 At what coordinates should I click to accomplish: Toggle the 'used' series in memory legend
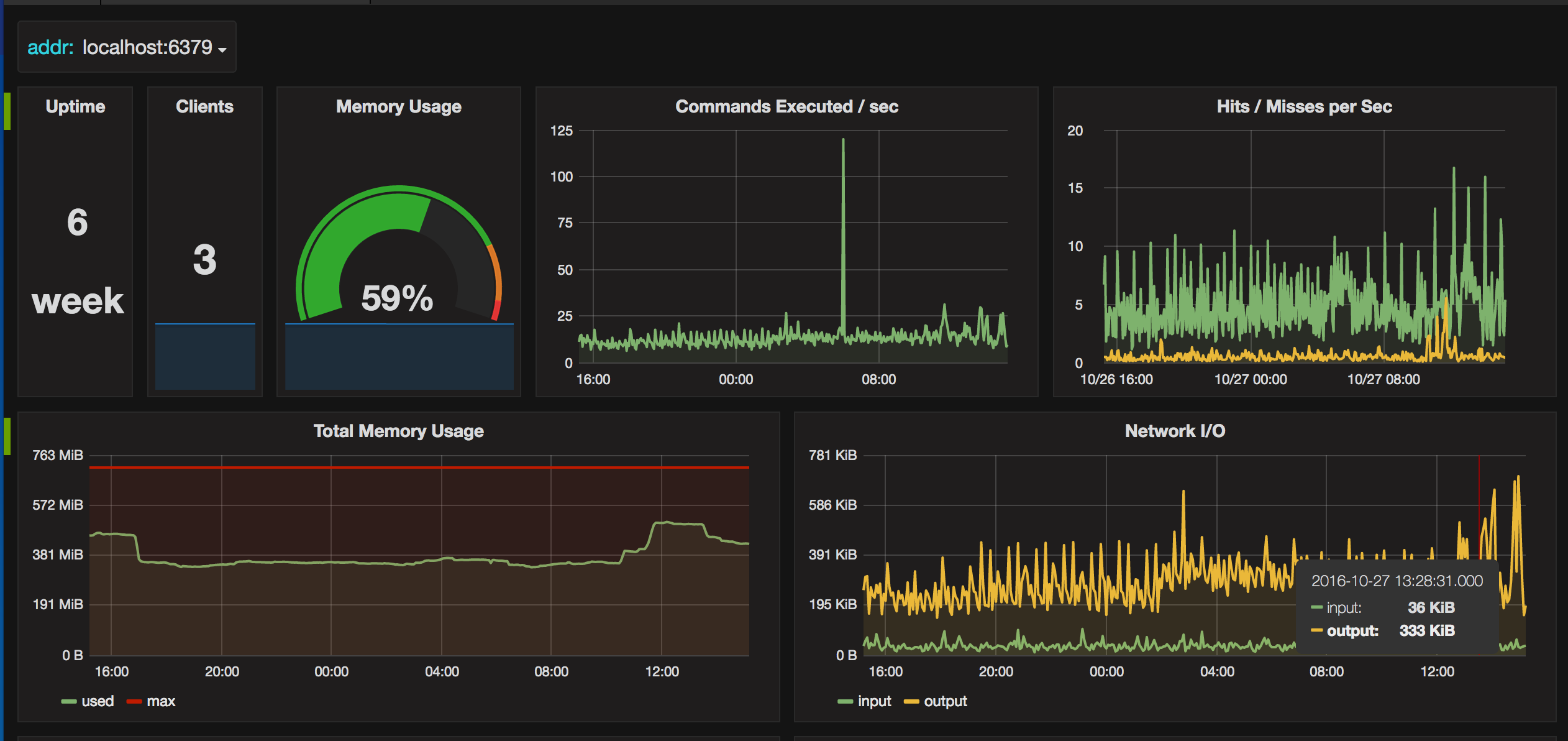98,701
